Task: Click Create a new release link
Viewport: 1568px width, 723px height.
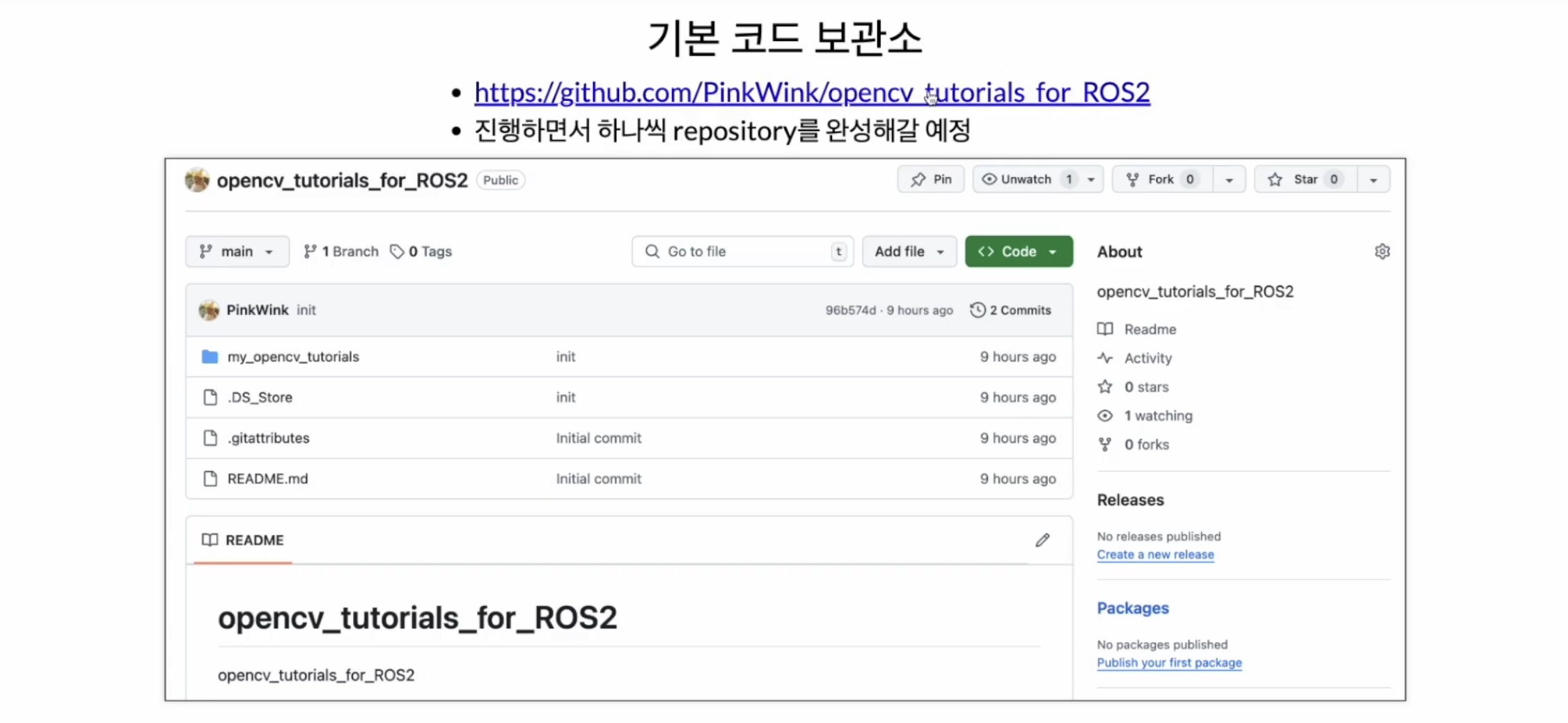Action: (1155, 554)
